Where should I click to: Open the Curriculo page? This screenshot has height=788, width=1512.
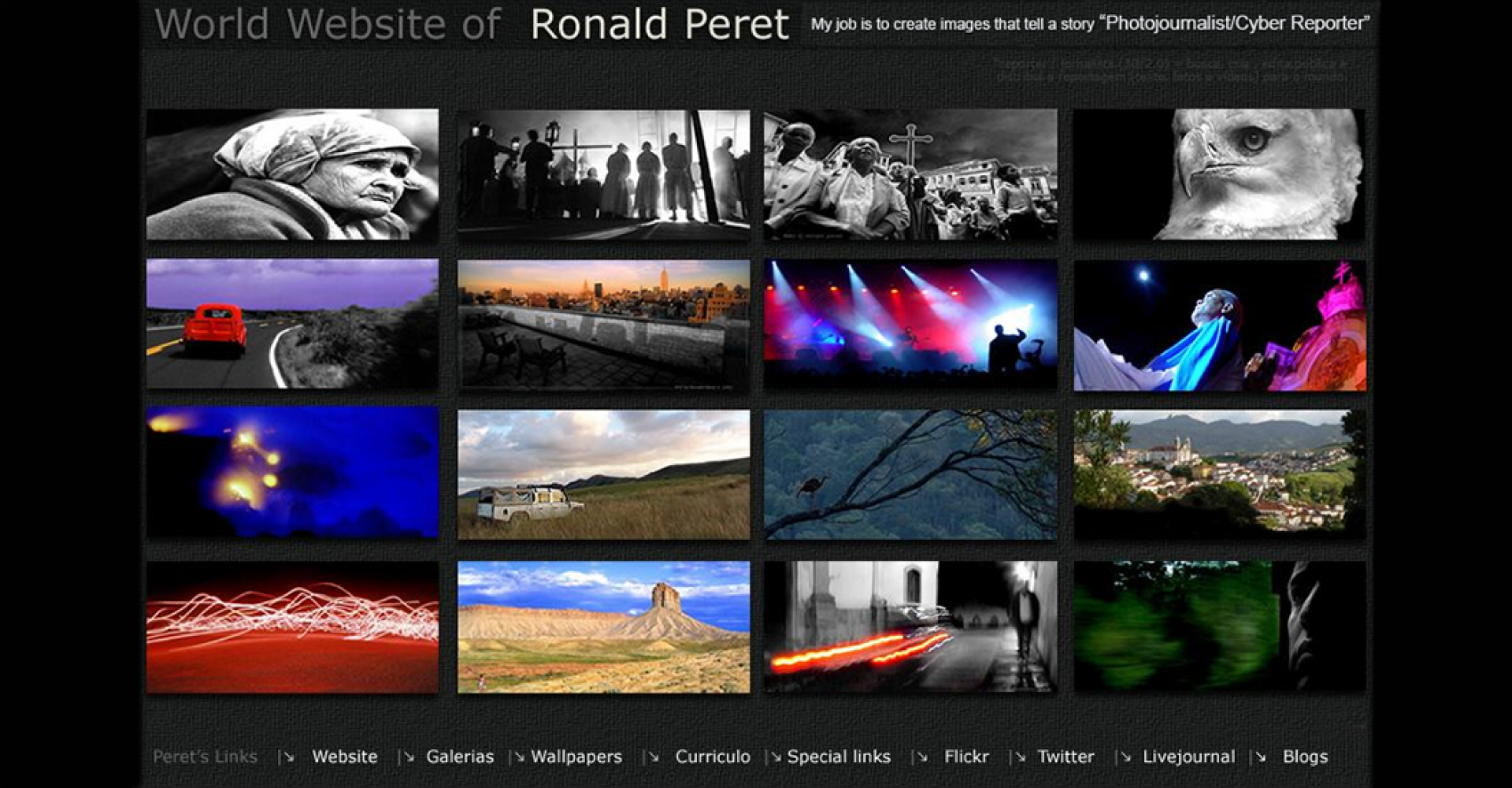(712, 756)
